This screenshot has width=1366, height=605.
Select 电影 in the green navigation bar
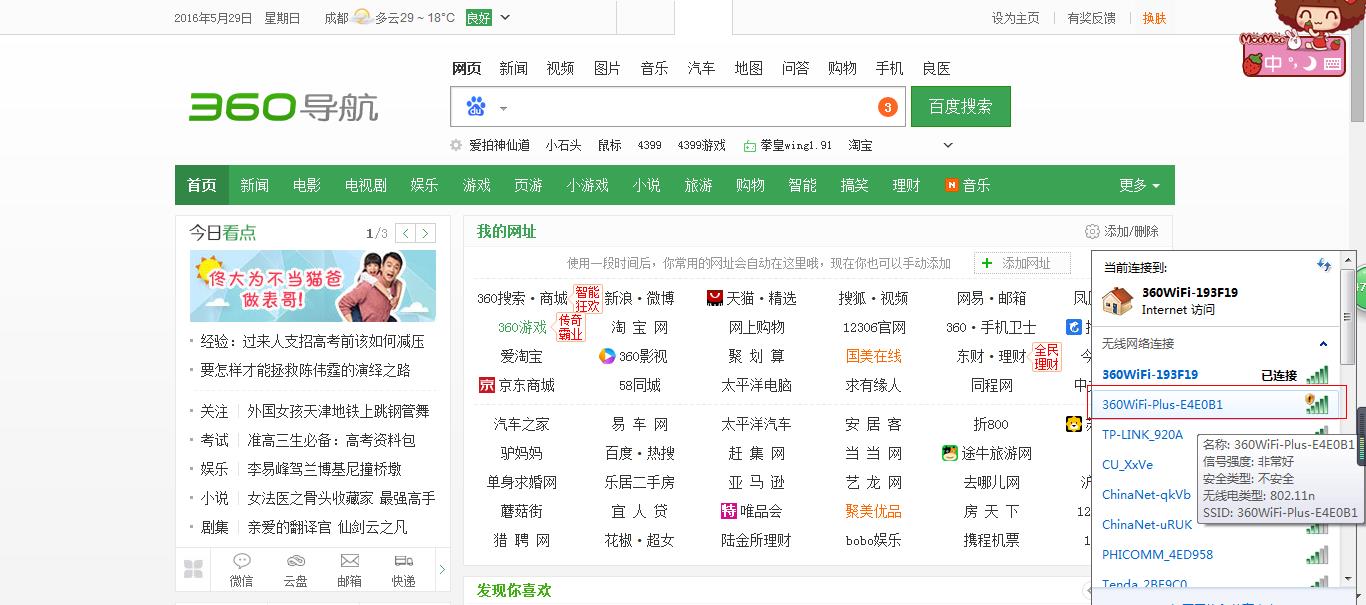point(306,185)
